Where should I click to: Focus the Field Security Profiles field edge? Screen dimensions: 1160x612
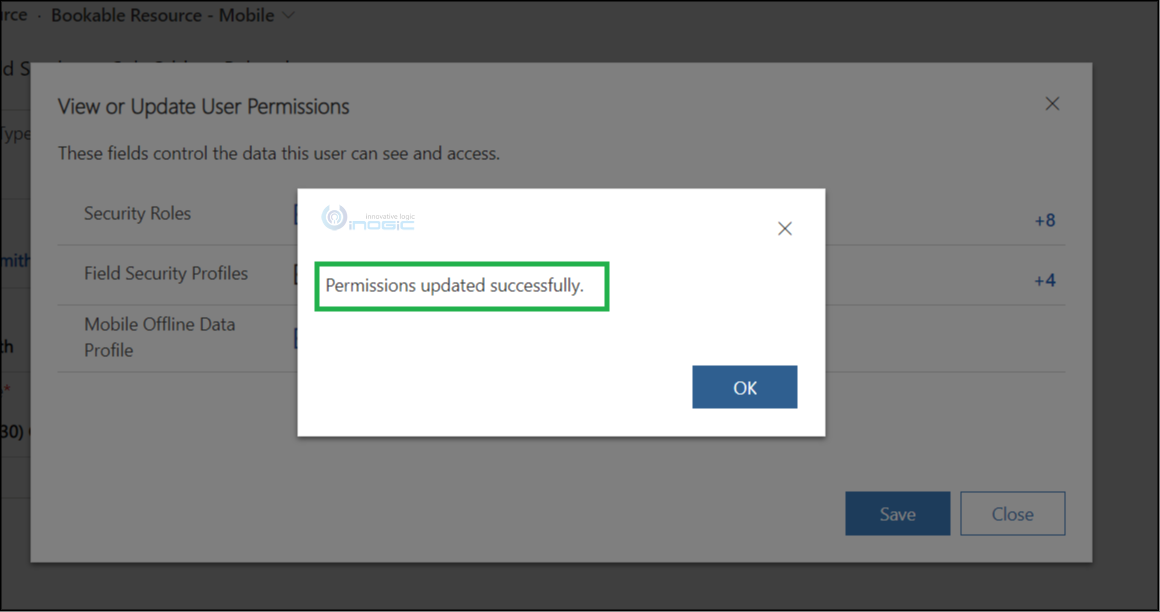tap(296, 275)
